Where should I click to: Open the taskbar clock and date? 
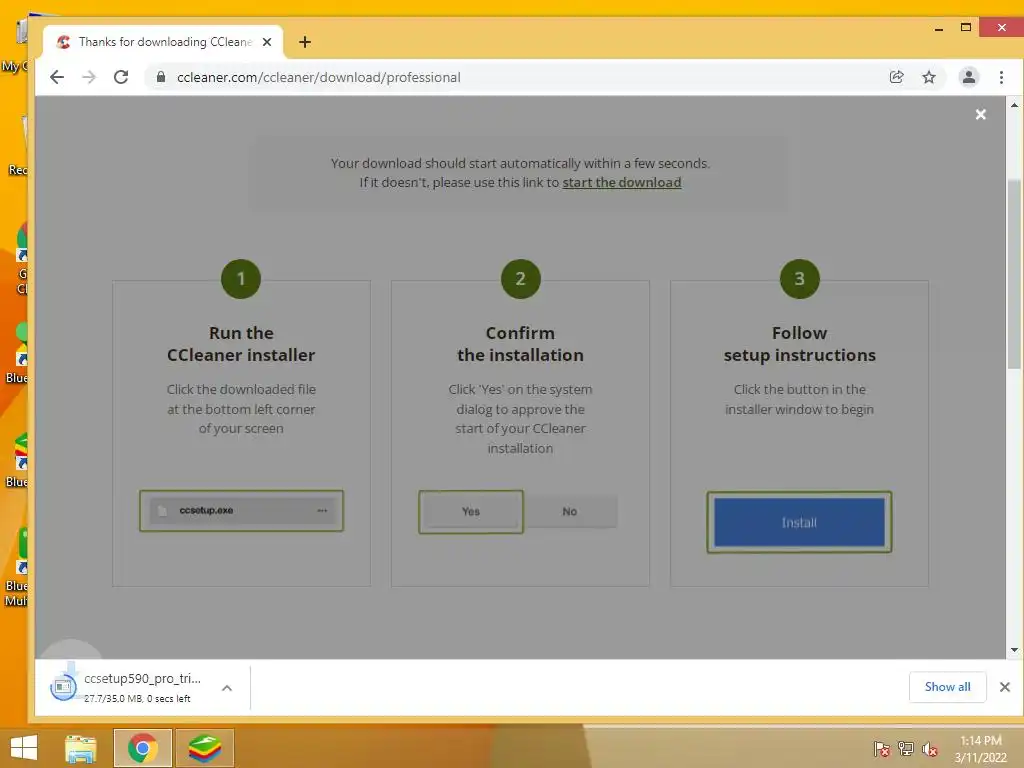pyautogui.click(x=980, y=749)
